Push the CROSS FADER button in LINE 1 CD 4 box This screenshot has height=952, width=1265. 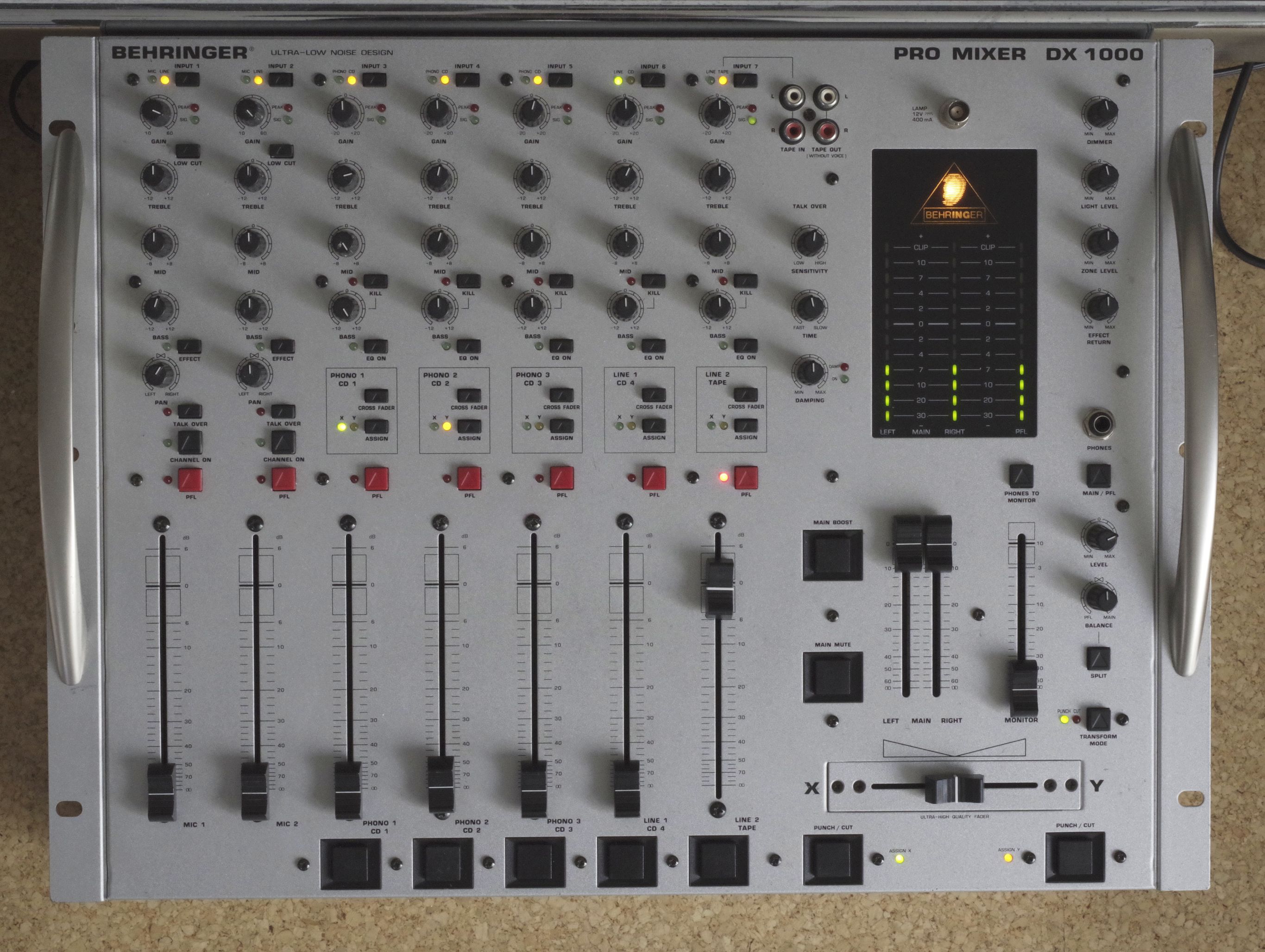click(x=654, y=395)
